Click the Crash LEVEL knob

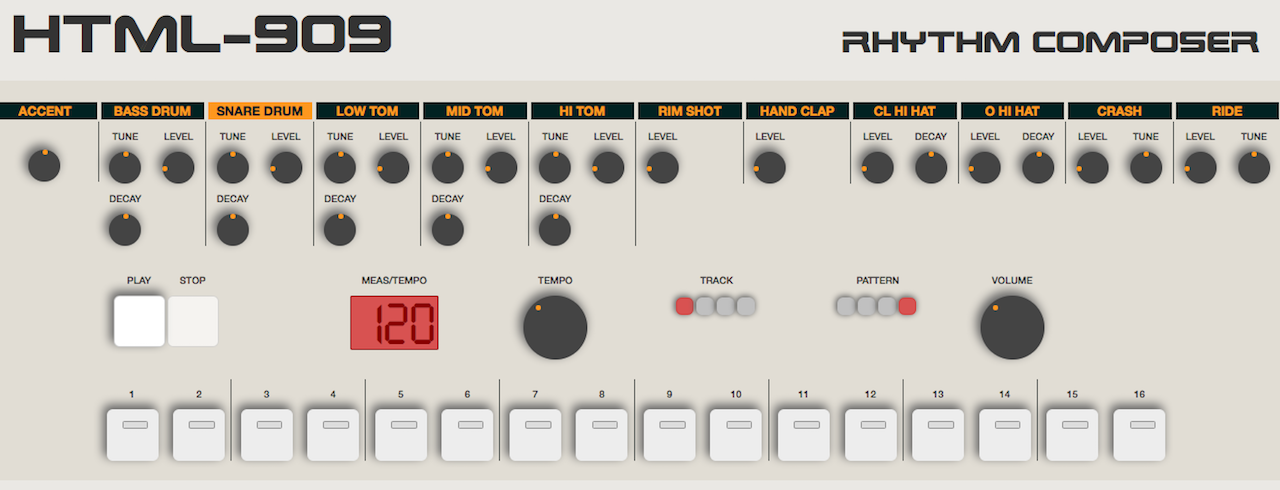pos(1092,167)
